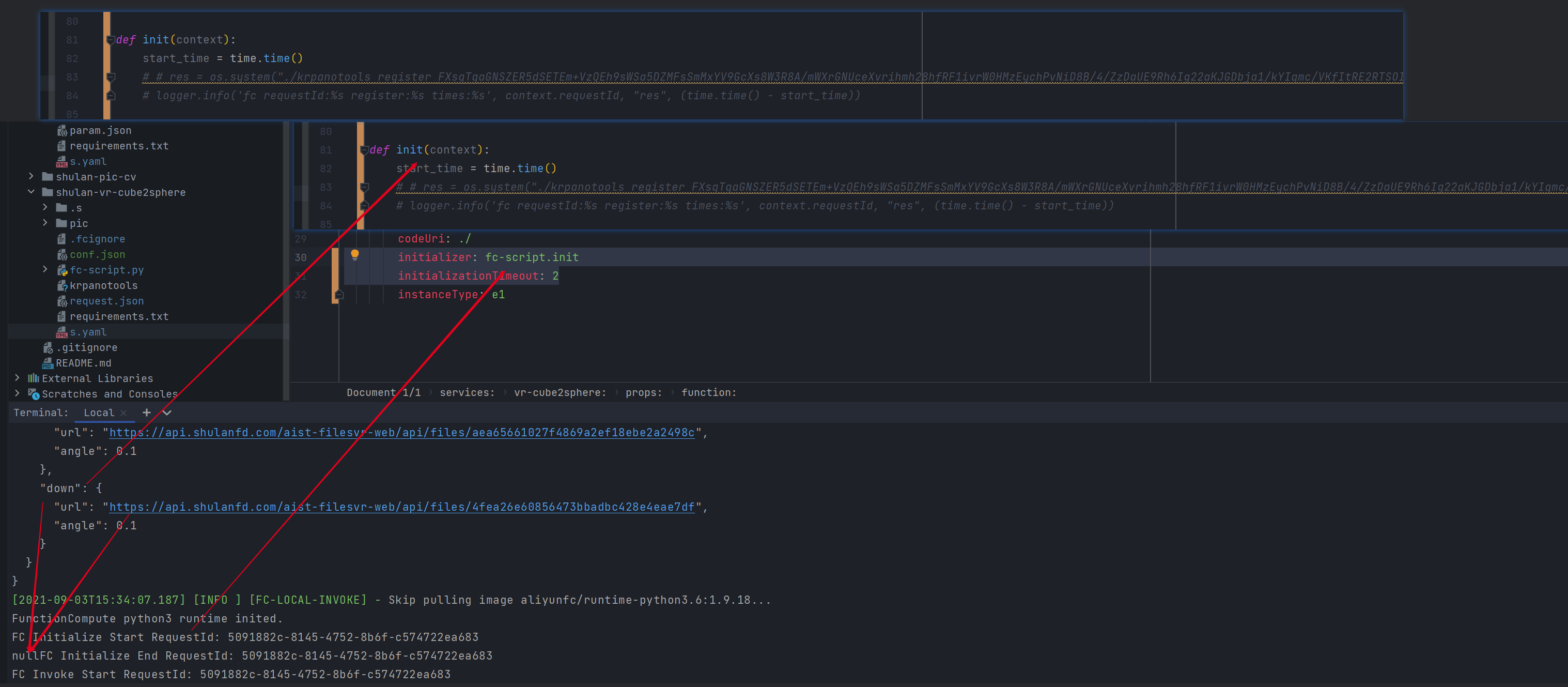Open the URL ending in aea65661027f4869a2ef18ebe2a2498c
Screen dimensions: 1568x687
pos(401,433)
